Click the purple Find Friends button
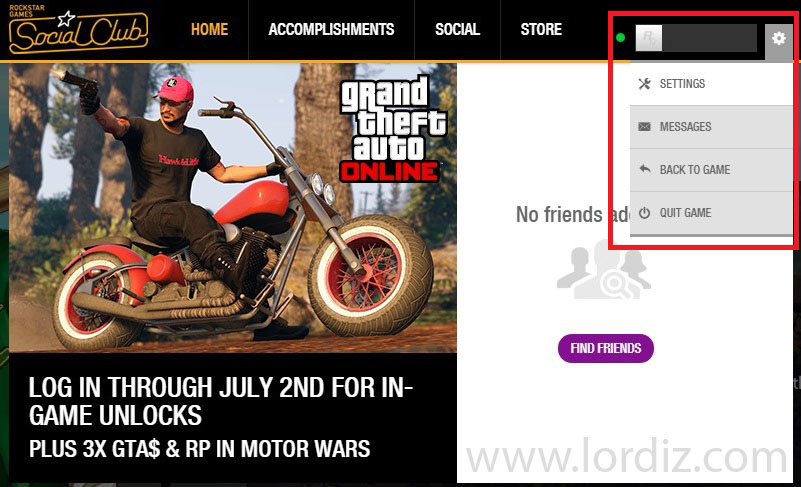This screenshot has width=801, height=487. pyautogui.click(x=606, y=349)
